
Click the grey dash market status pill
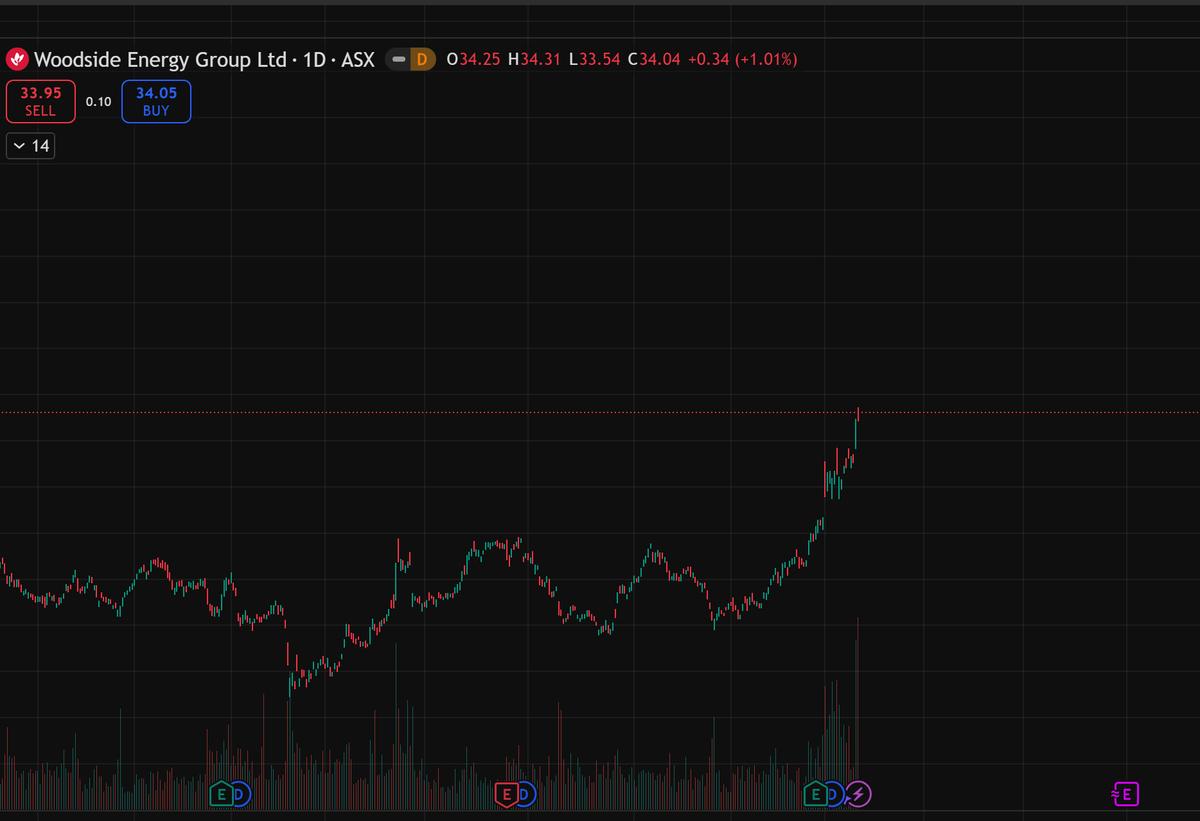click(398, 60)
